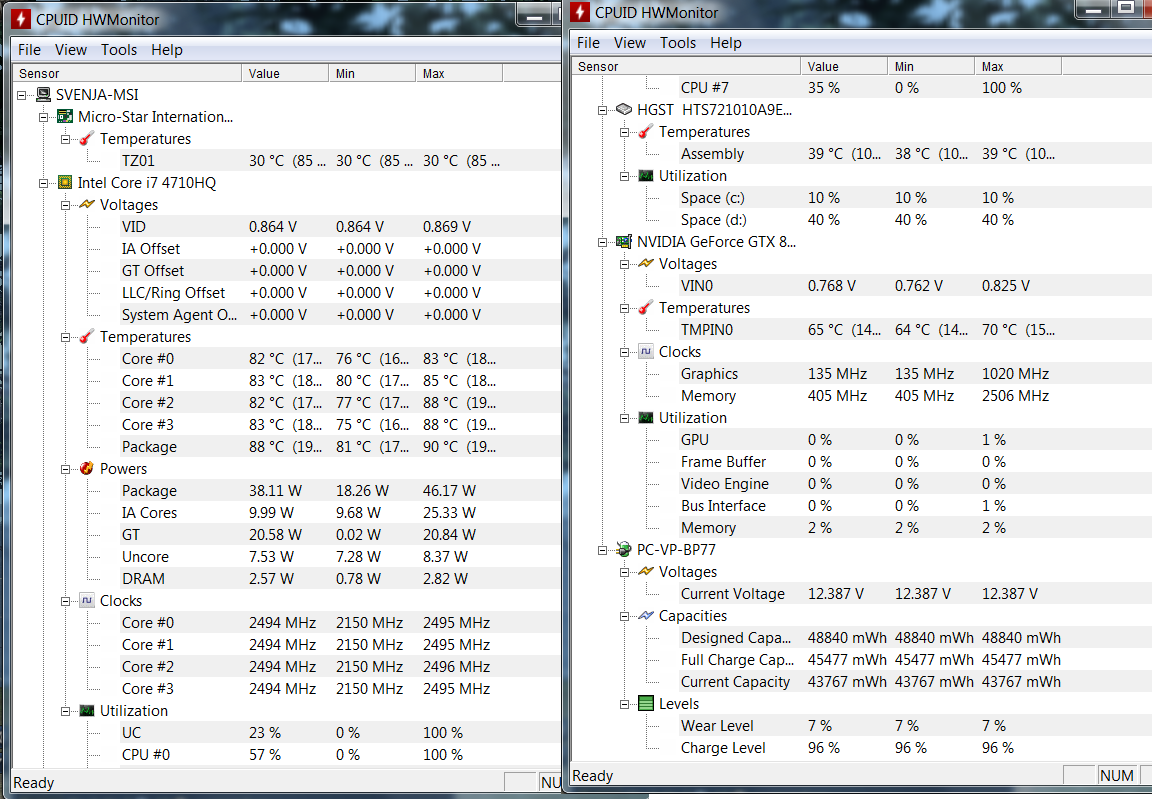
Task: Click the HWMonitor app icon in left title bar
Action: 21,19
